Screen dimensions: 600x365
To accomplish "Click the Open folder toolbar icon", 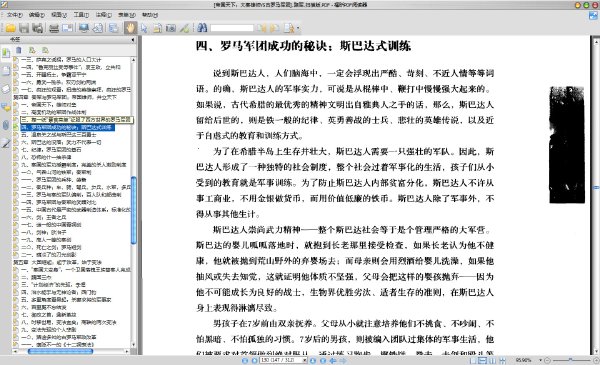I will [x=10, y=28].
